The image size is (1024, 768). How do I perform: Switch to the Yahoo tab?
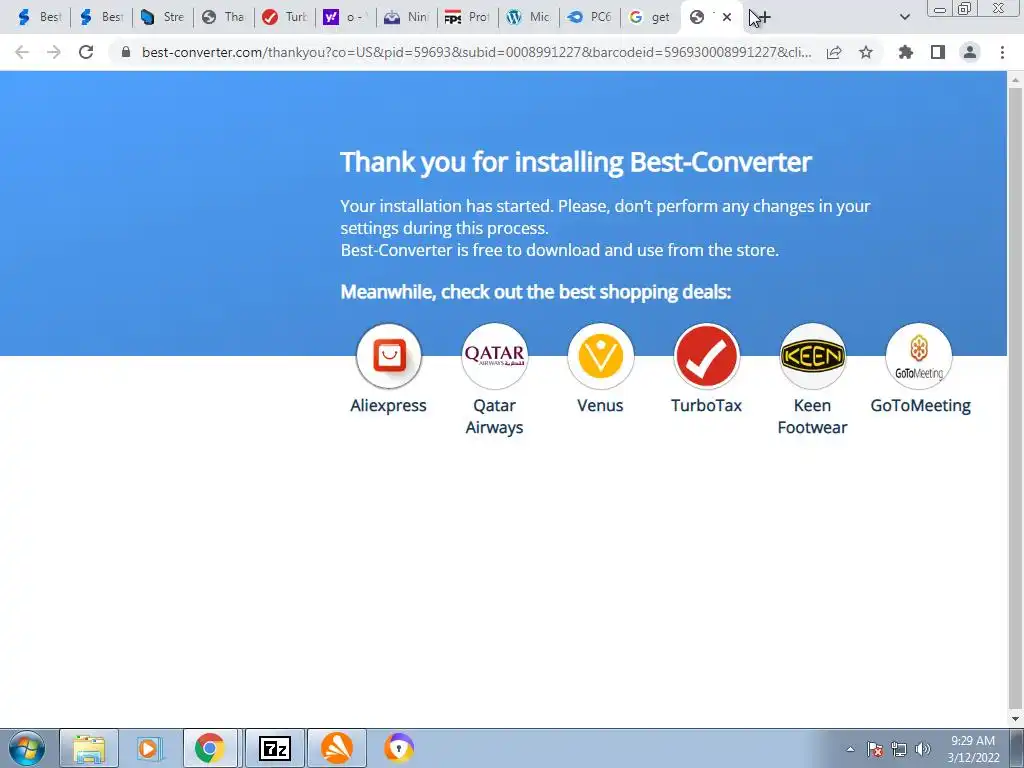346,17
